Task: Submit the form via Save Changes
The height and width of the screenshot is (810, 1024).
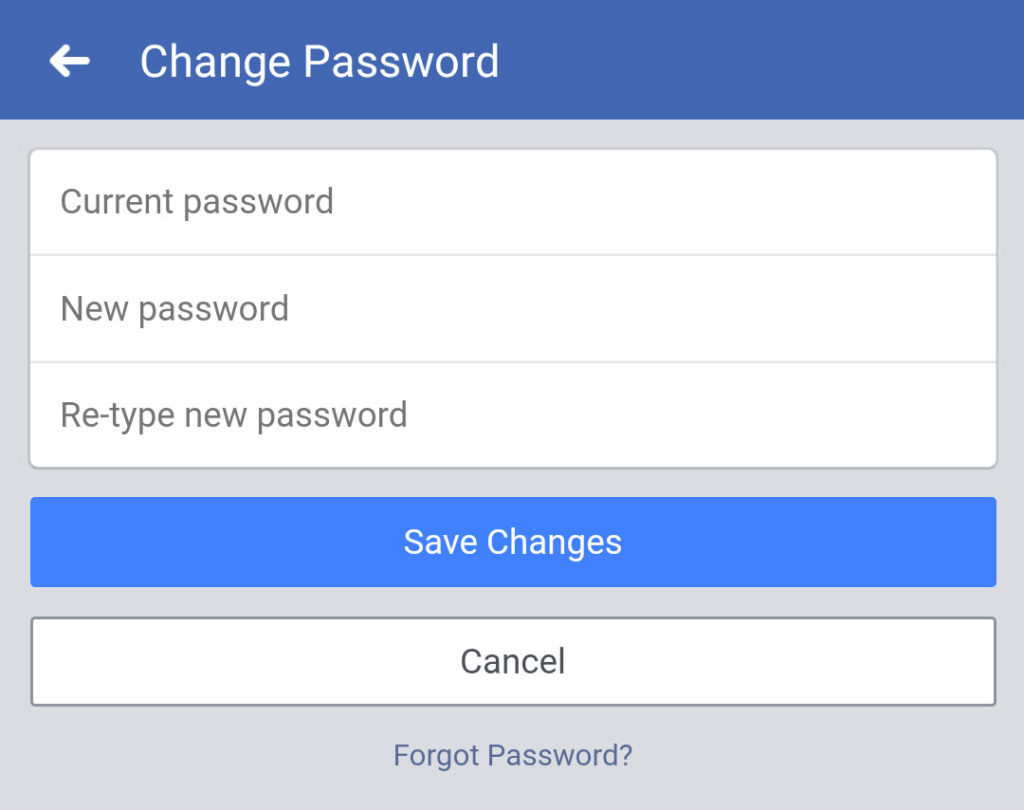Action: (x=513, y=542)
